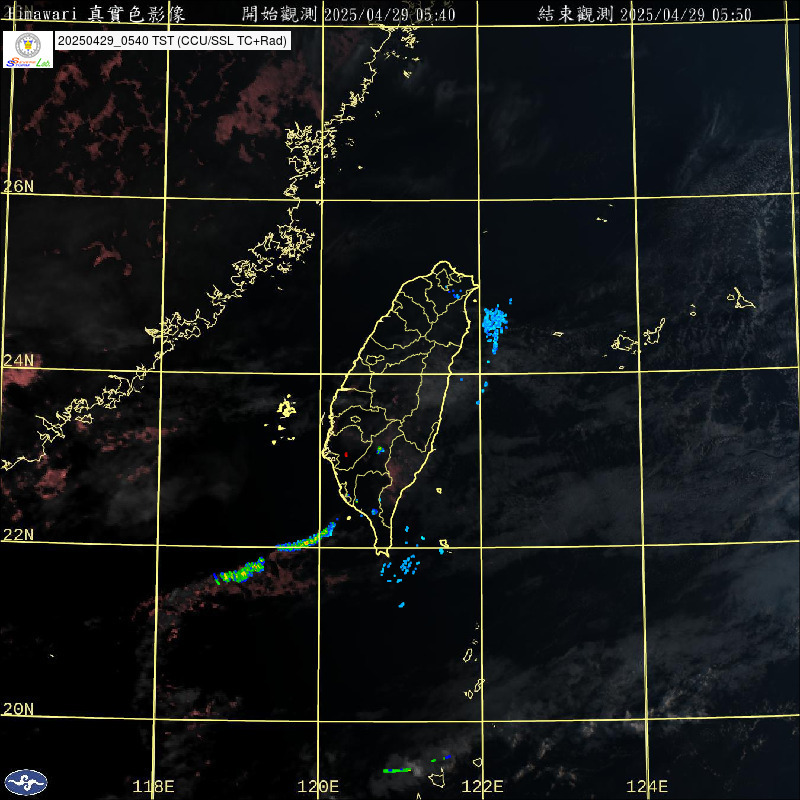Click the Severe Storm Lab logo
Image resolution: width=800 pixels, height=800 pixels.
28,49
